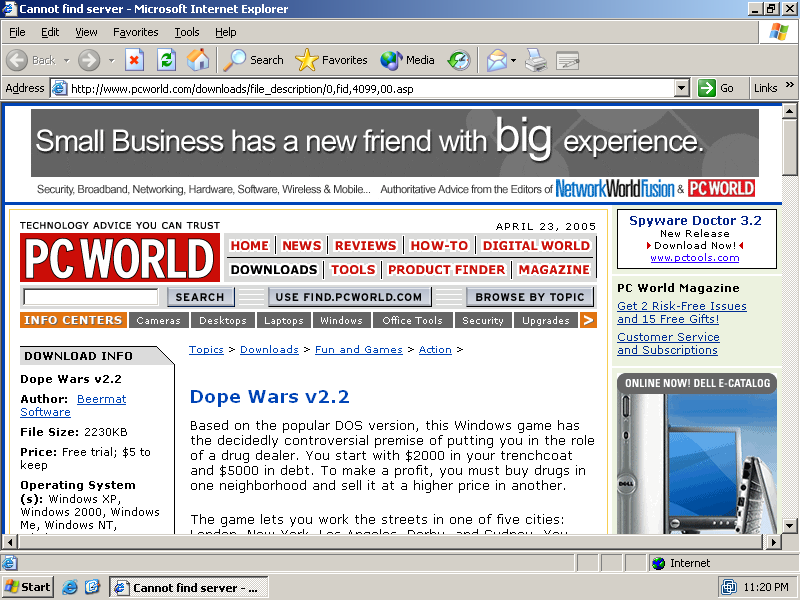Click the Mail envelope icon

point(496,60)
